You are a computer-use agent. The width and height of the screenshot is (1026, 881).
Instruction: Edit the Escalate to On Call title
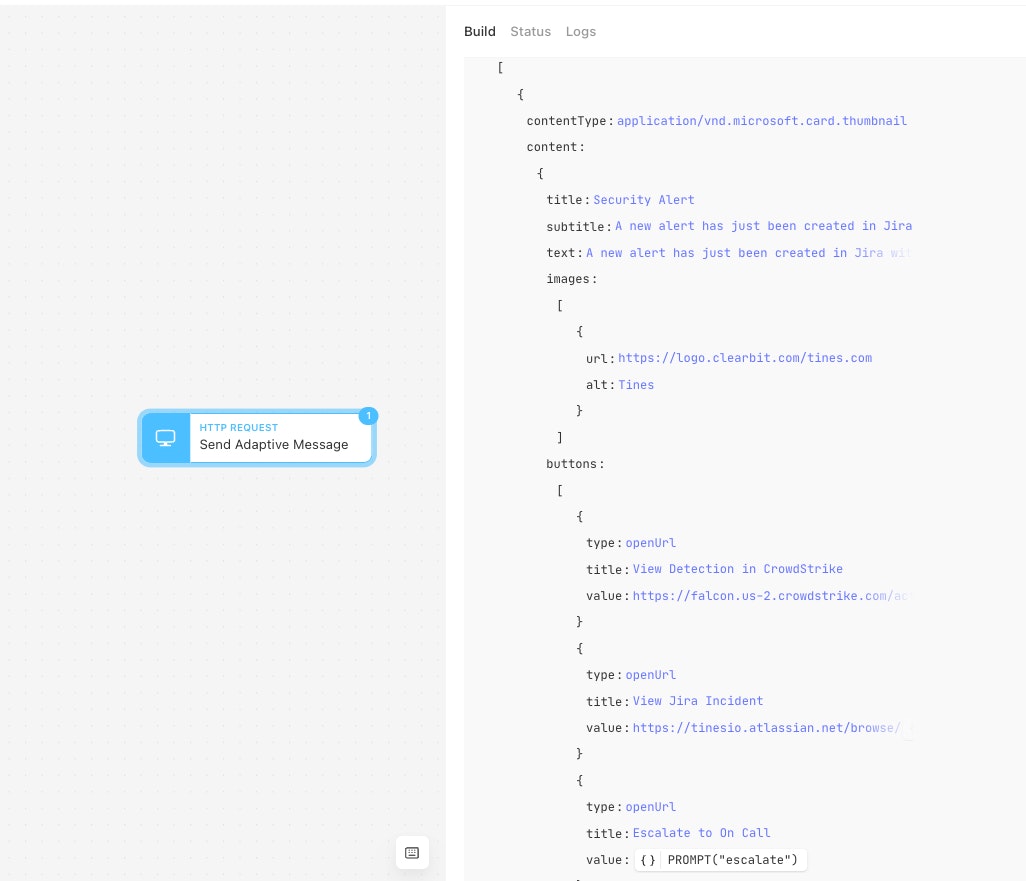pyautogui.click(x=701, y=833)
